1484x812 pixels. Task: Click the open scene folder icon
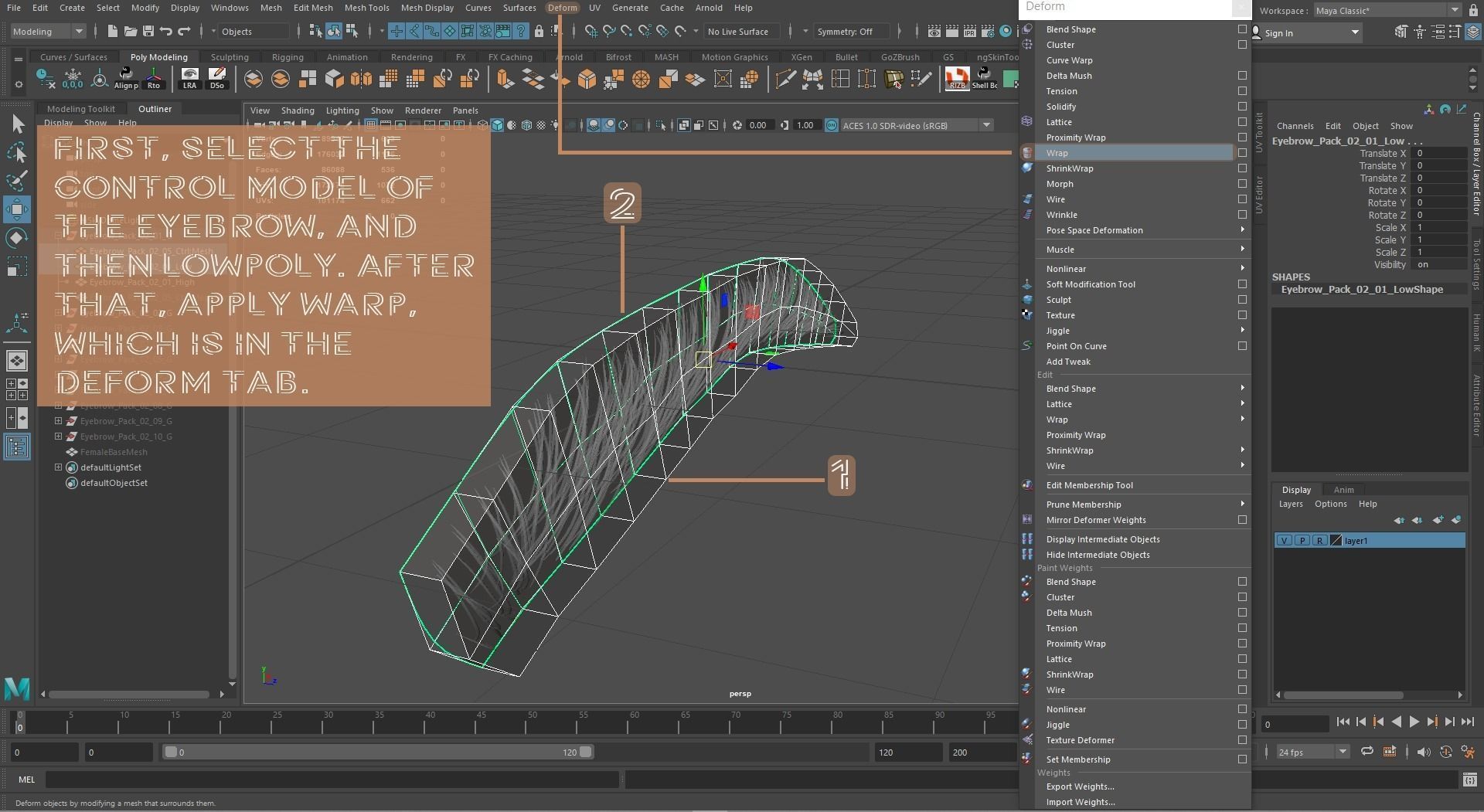[131, 31]
